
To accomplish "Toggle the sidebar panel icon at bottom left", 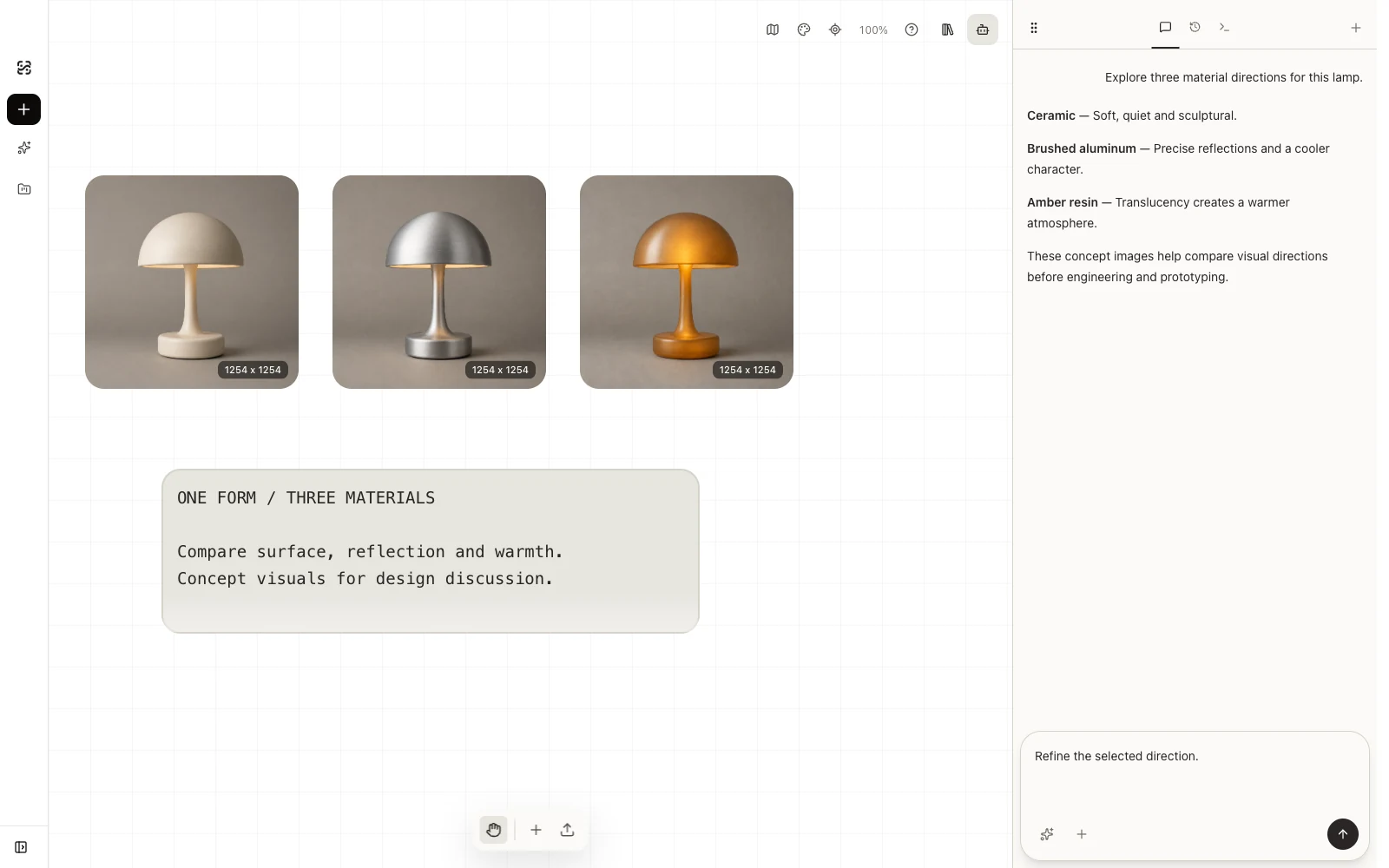I will tap(21, 847).
